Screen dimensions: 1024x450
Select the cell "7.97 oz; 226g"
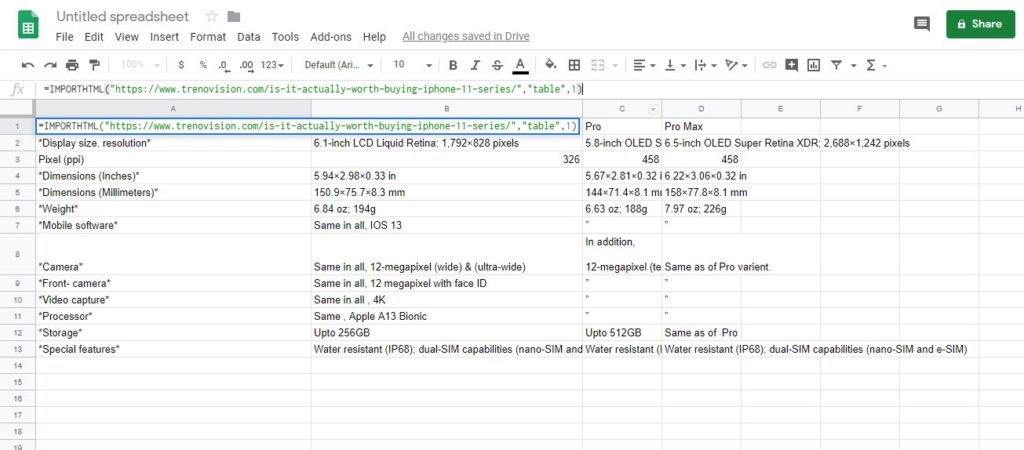tap(701, 209)
